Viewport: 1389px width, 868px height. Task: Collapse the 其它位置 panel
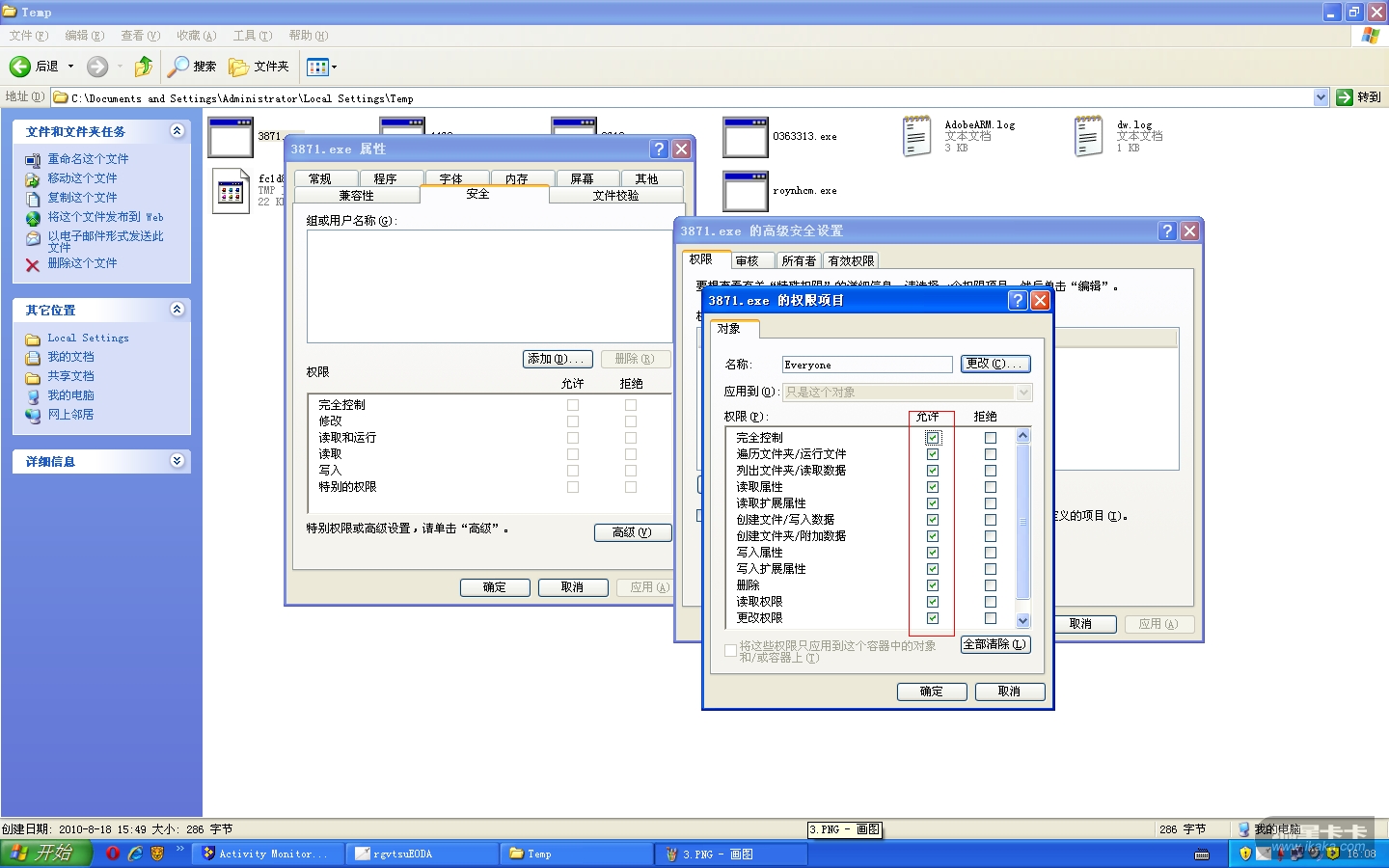click(177, 310)
